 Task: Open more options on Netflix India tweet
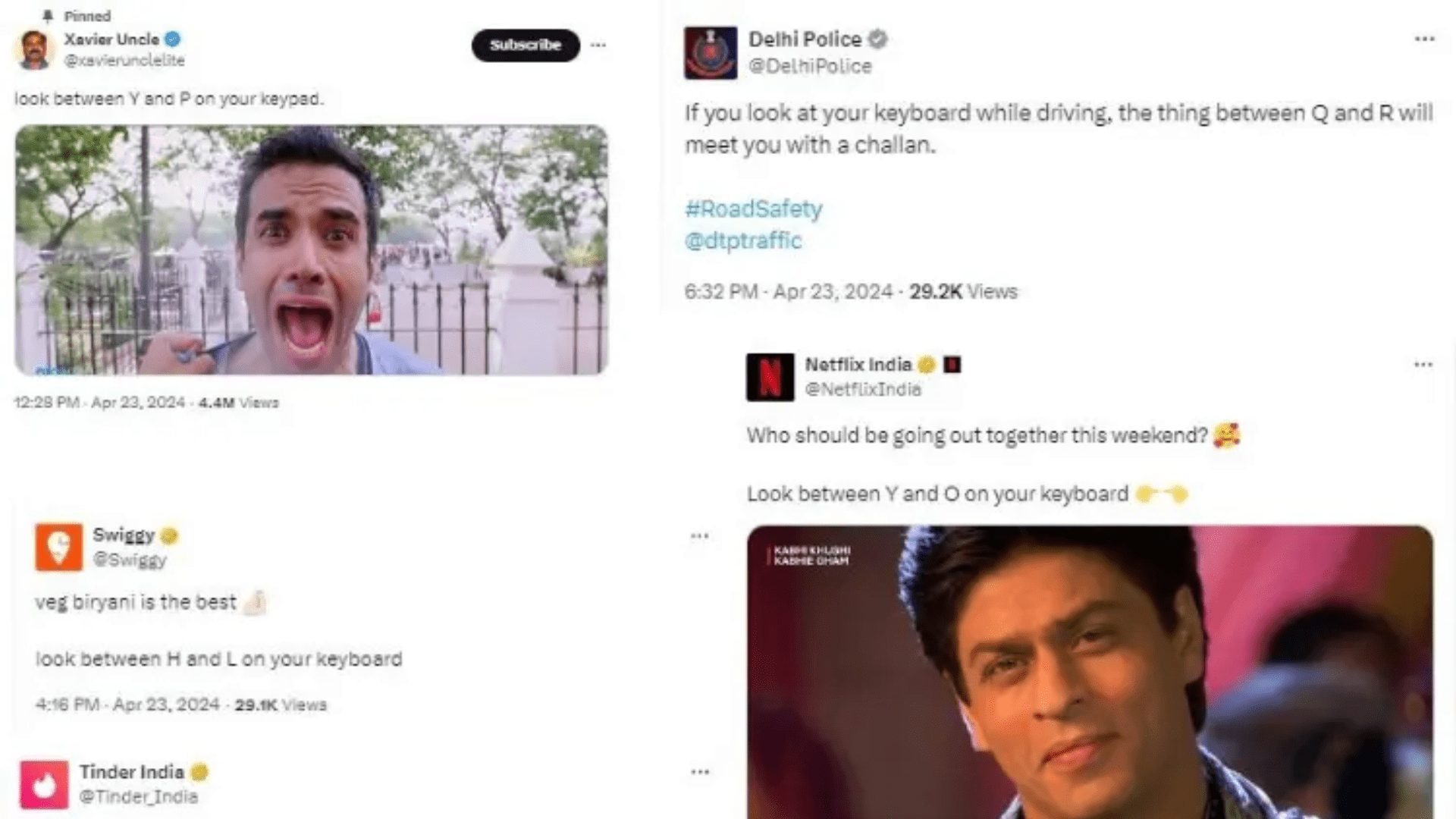point(1423,365)
